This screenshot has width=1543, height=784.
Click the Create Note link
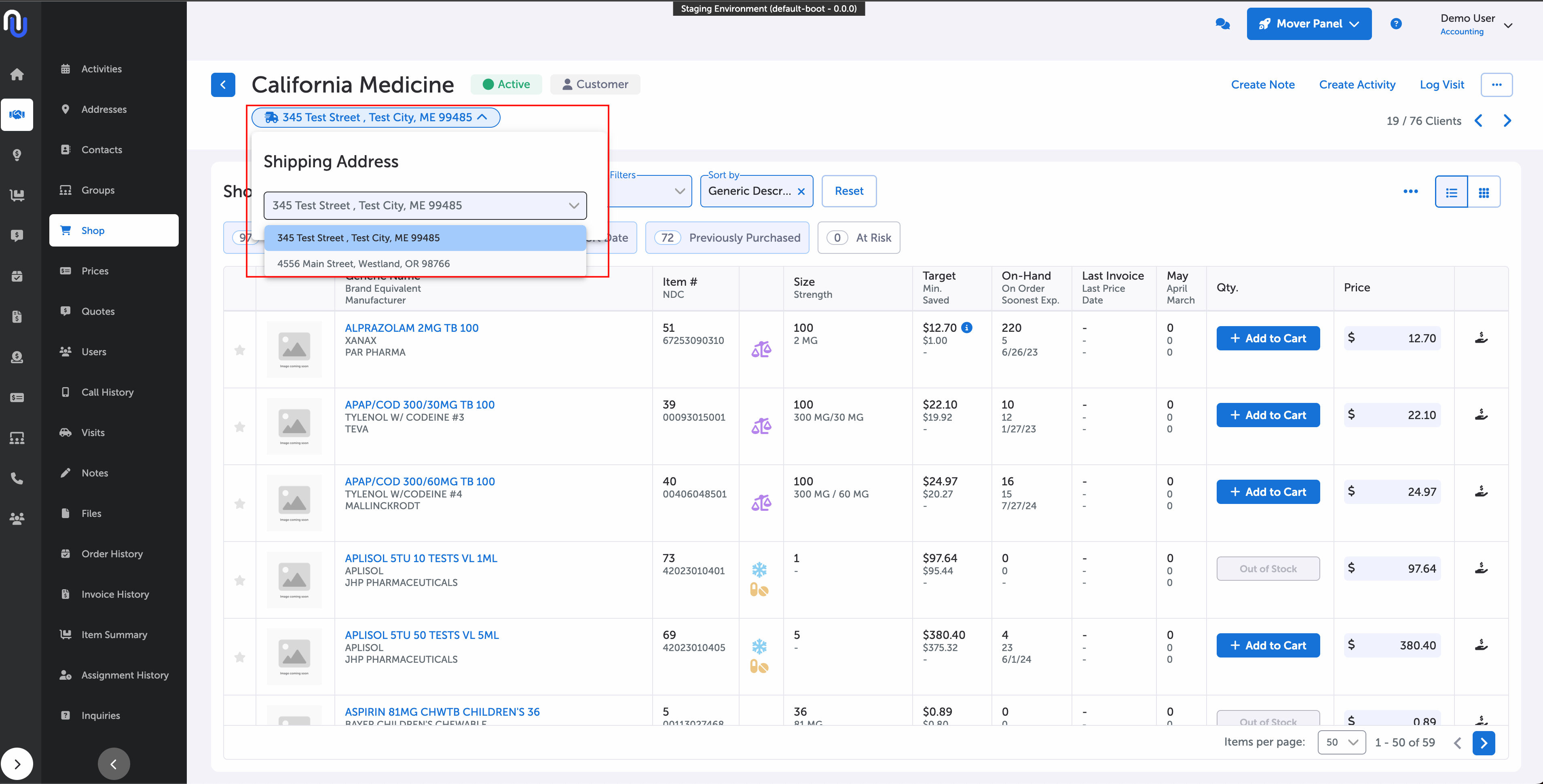[1262, 84]
